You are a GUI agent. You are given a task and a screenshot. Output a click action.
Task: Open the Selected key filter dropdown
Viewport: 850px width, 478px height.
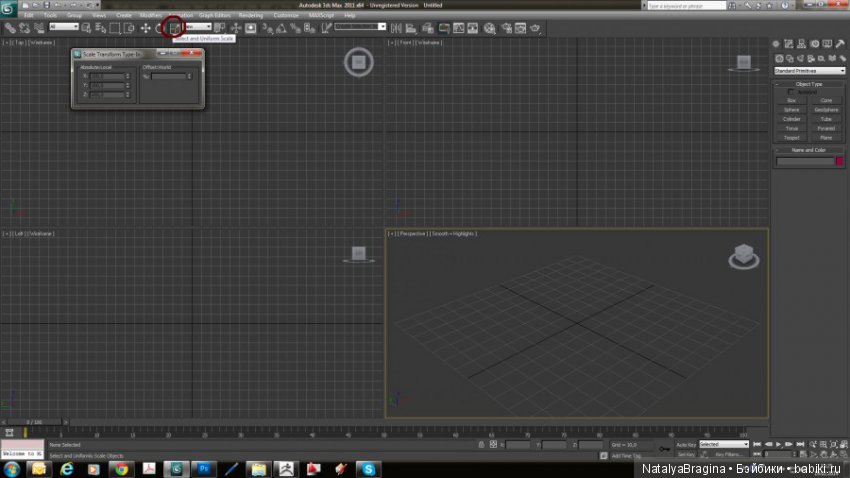click(724, 444)
